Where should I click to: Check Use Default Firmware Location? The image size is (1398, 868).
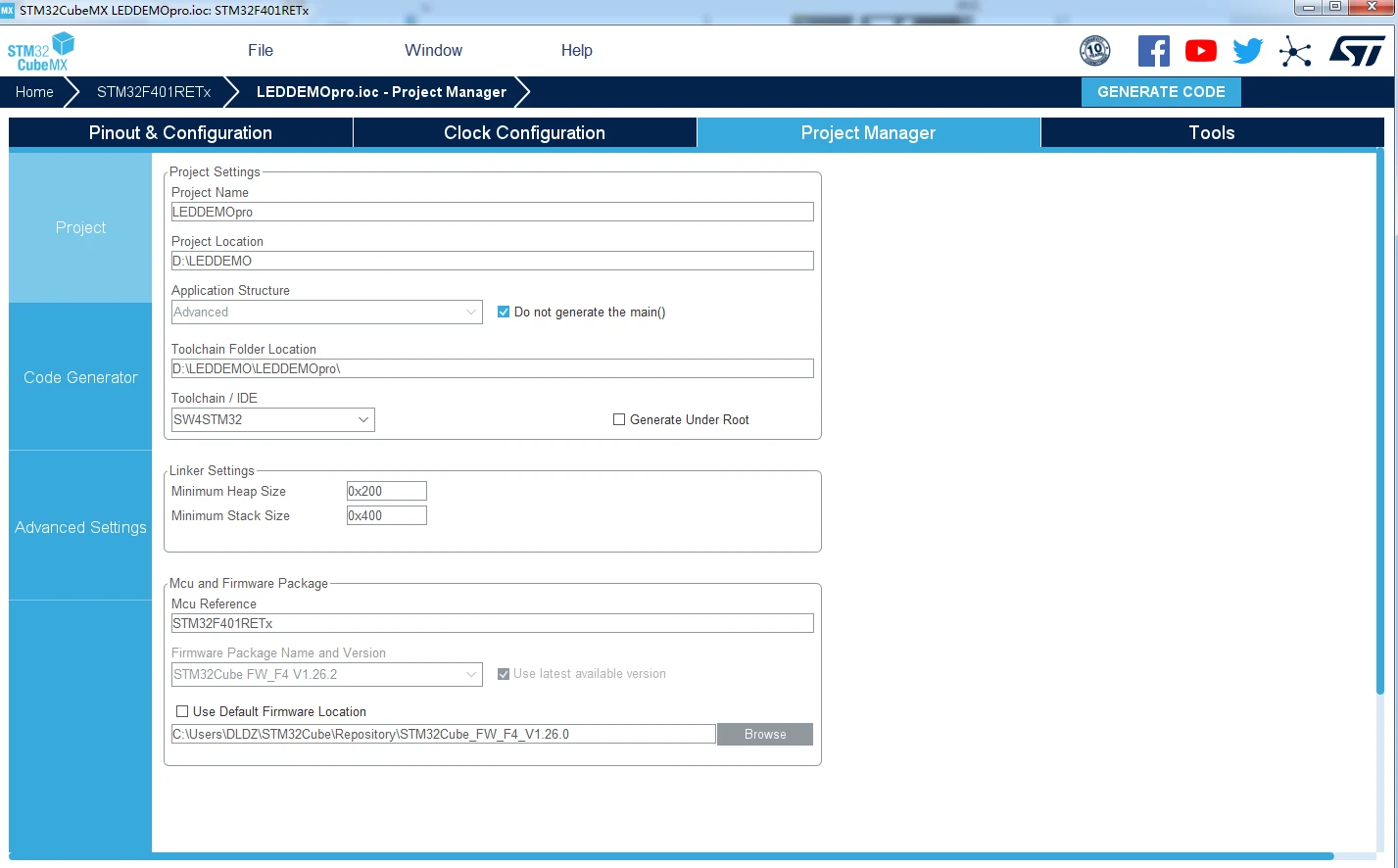[x=182, y=711]
